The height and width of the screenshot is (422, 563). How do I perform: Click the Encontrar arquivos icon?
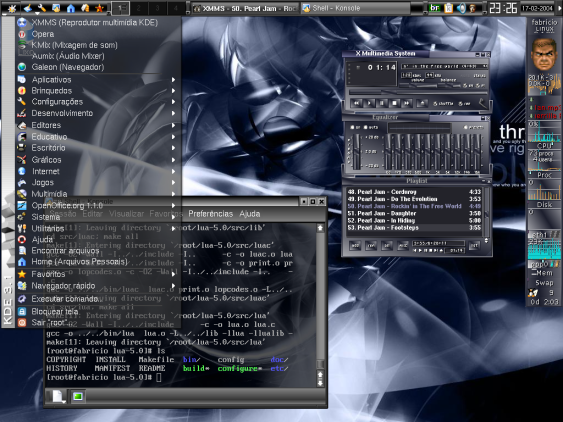22,250
